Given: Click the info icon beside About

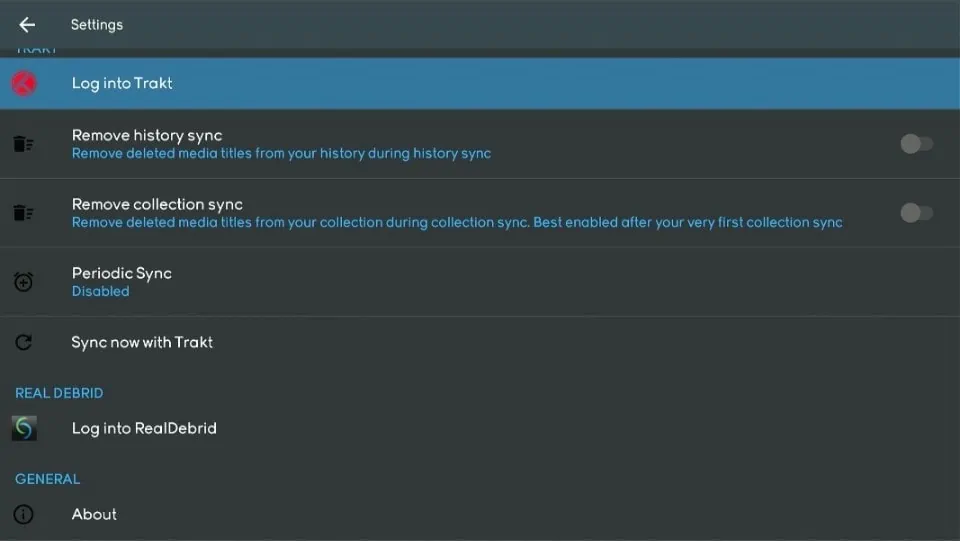Looking at the screenshot, I should click(24, 514).
